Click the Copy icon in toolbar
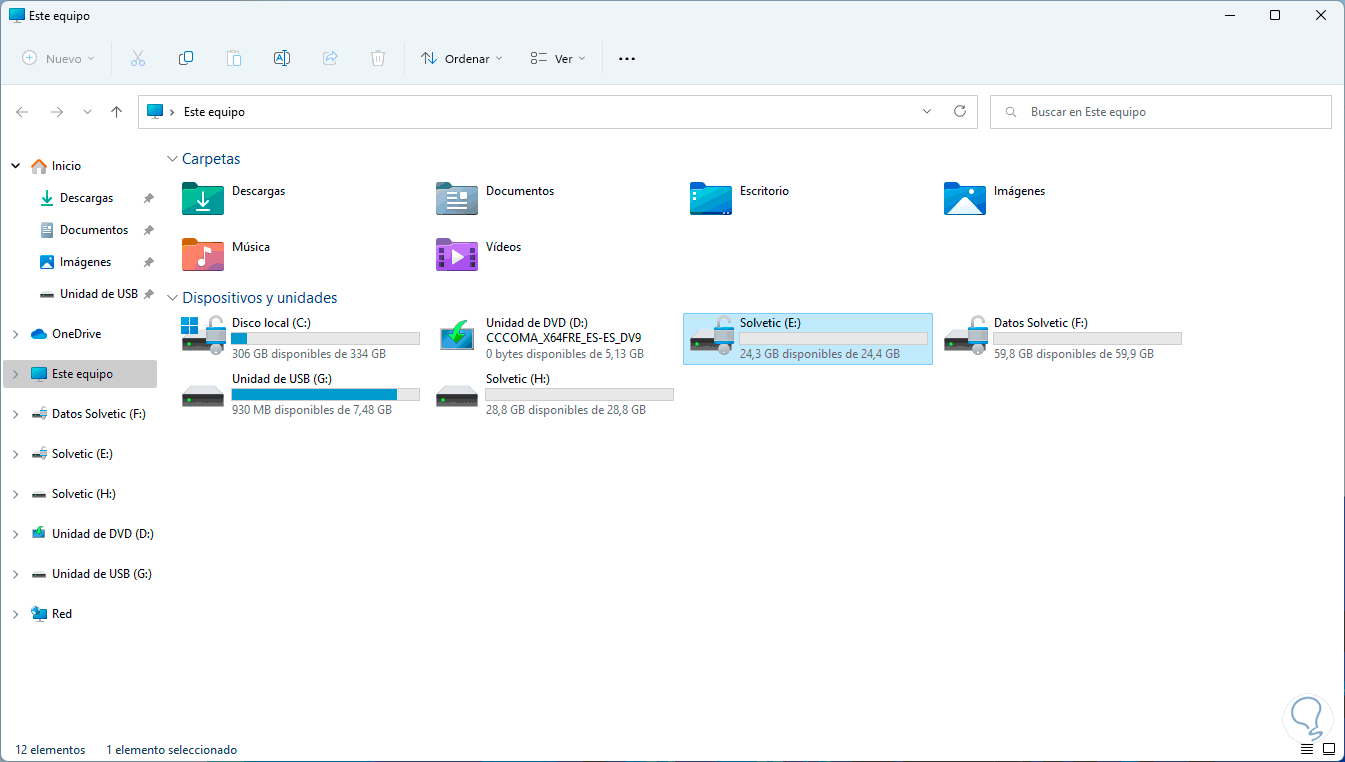Screen dimensions: 1345x762 pos(186,59)
